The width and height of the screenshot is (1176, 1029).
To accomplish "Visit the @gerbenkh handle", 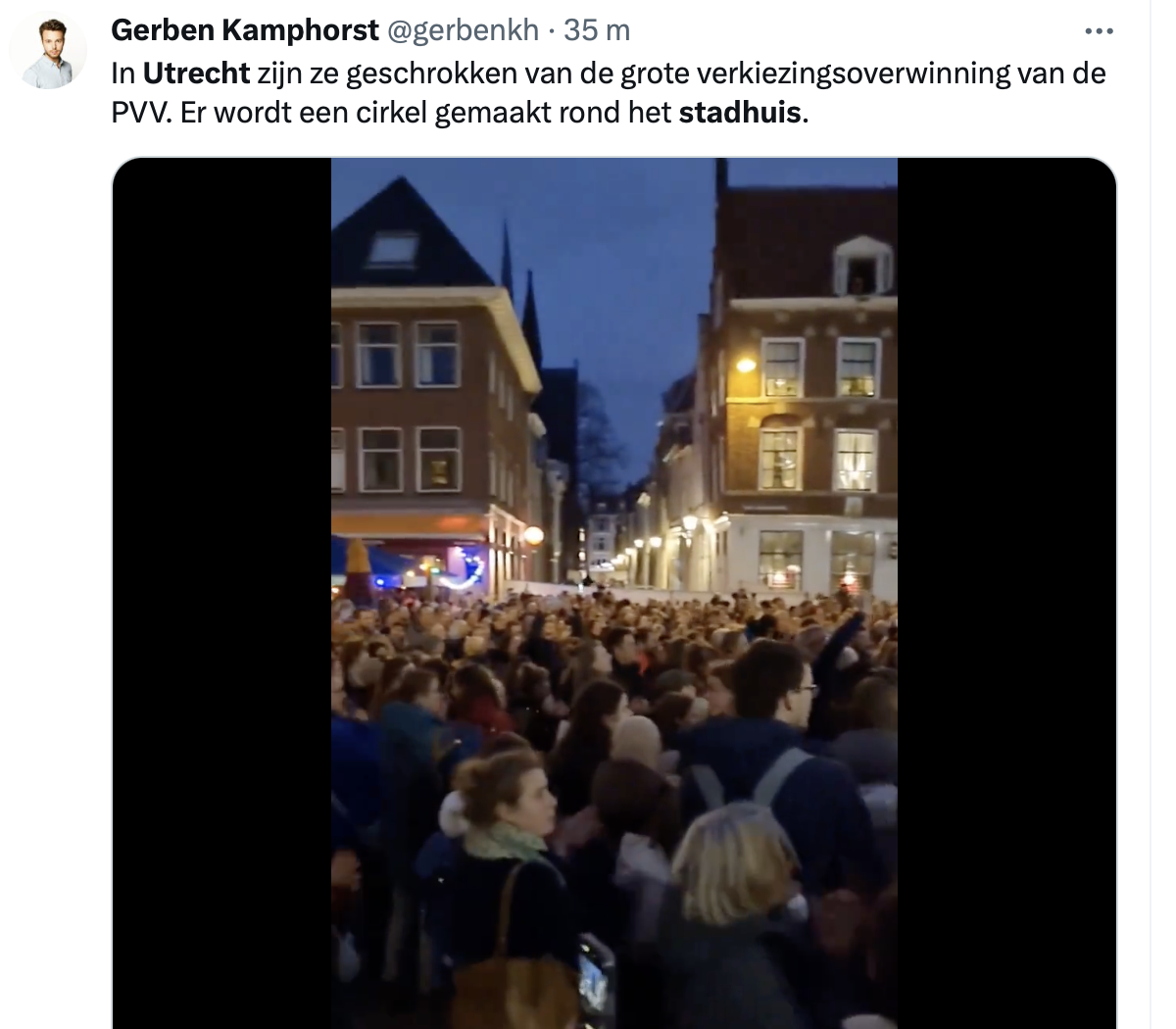I will [464, 30].
